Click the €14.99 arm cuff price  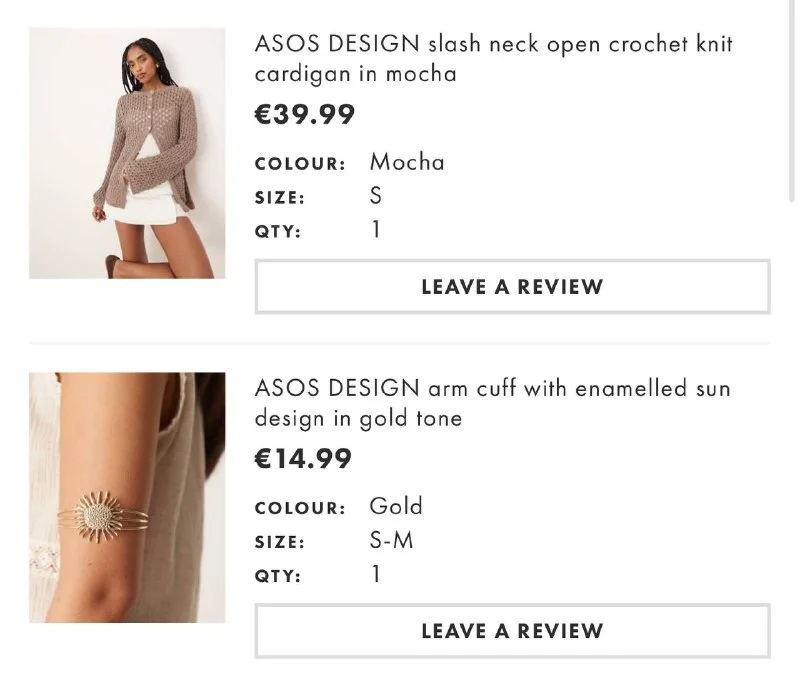pyautogui.click(x=303, y=459)
